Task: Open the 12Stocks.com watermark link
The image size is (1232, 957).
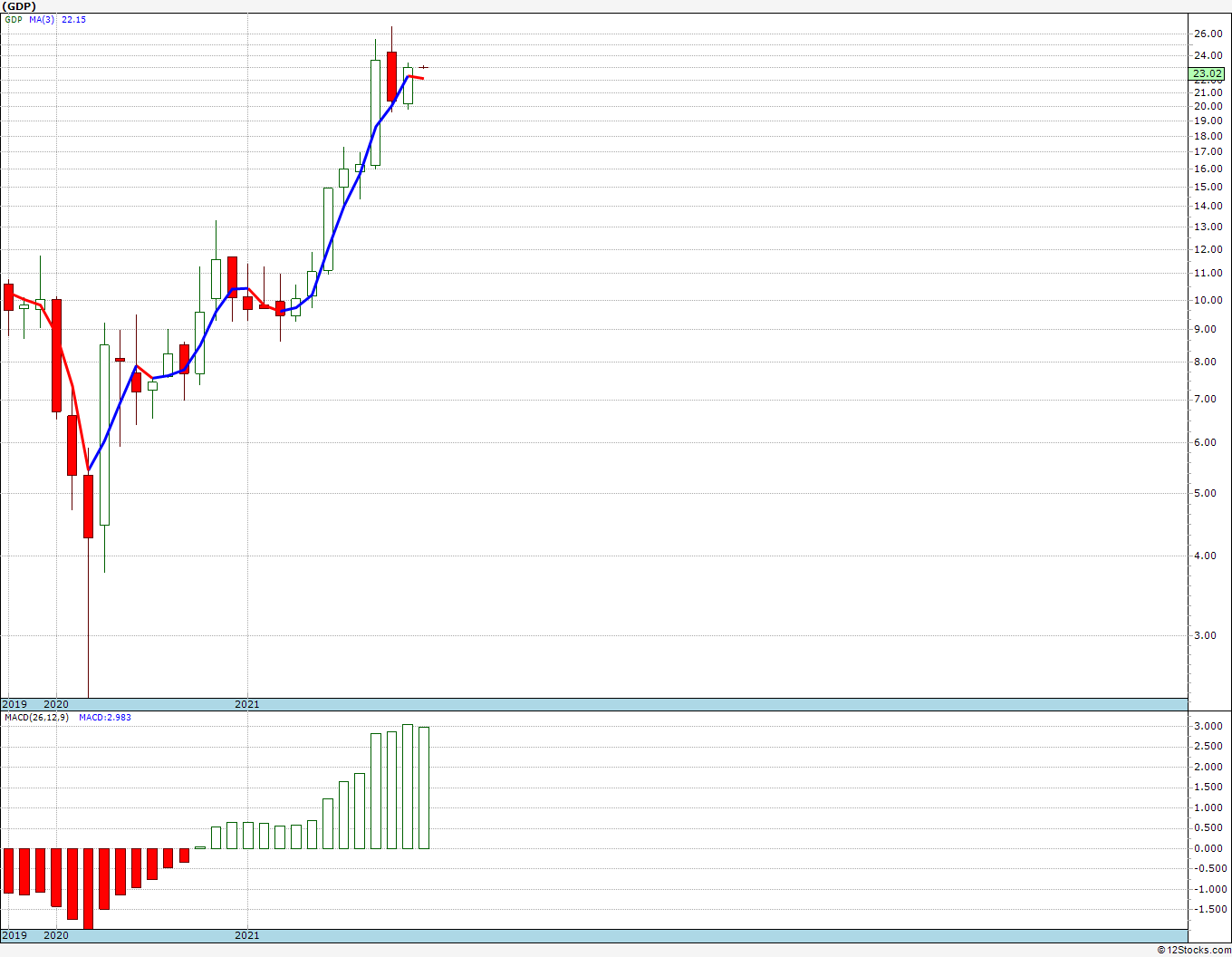Action: (x=1194, y=950)
